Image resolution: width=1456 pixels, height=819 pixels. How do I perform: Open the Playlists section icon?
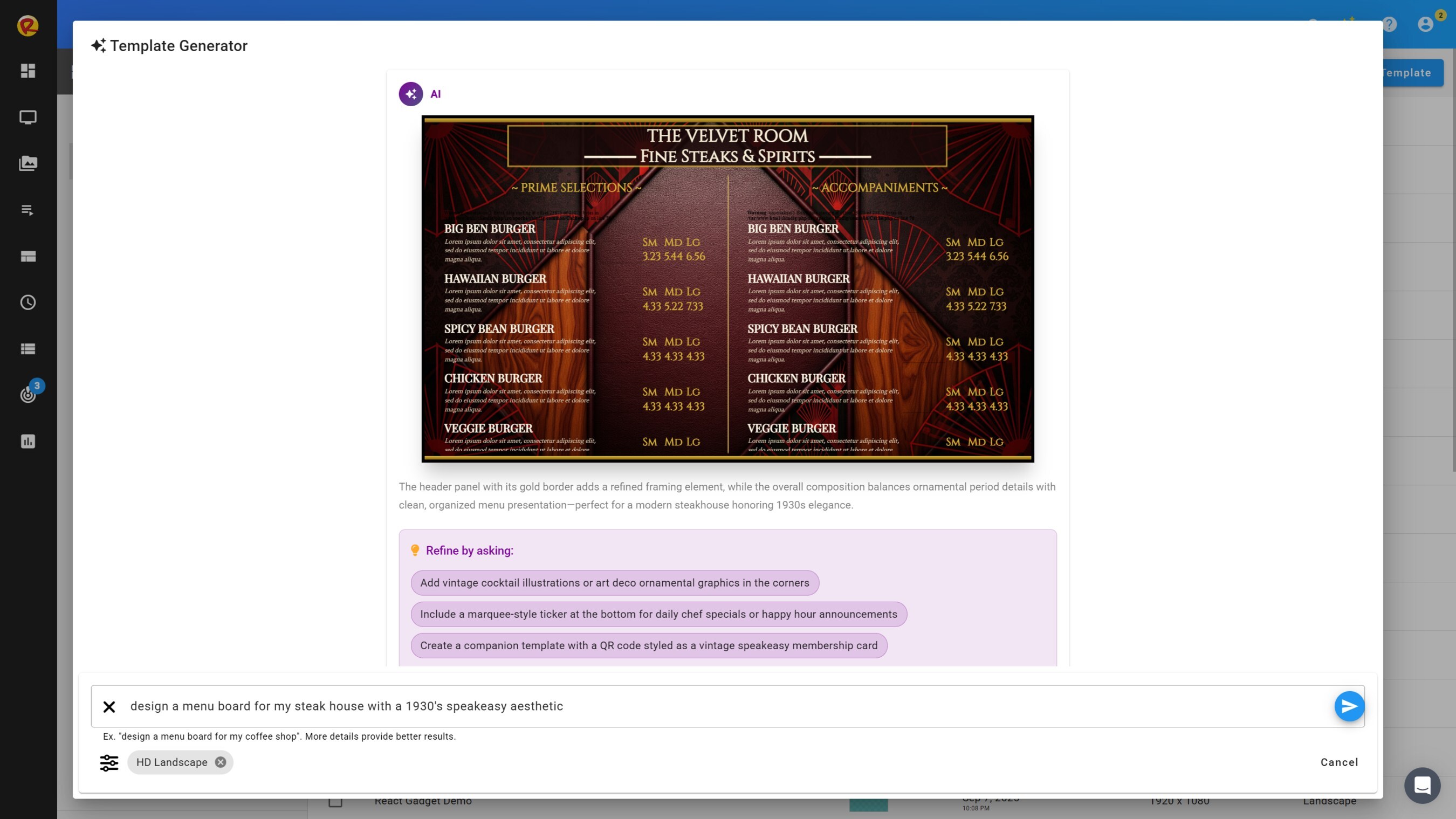pyautogui.click(x=28, y=210)
